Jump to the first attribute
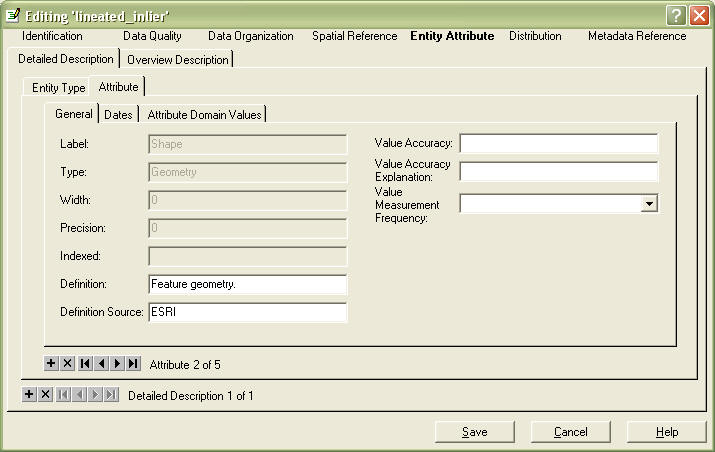The width and height of the screenshot is (715, 452). coord(85,363)
